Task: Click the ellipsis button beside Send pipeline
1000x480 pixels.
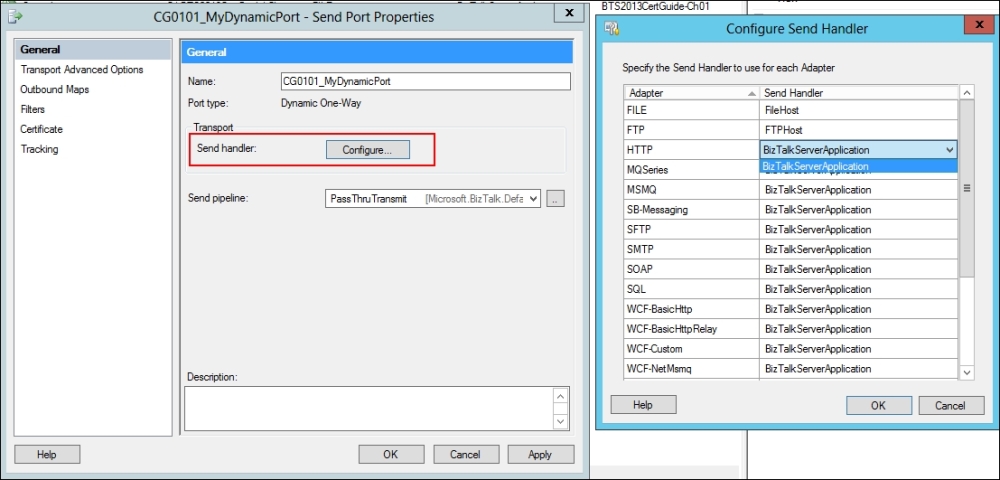Action: (555, 199)
